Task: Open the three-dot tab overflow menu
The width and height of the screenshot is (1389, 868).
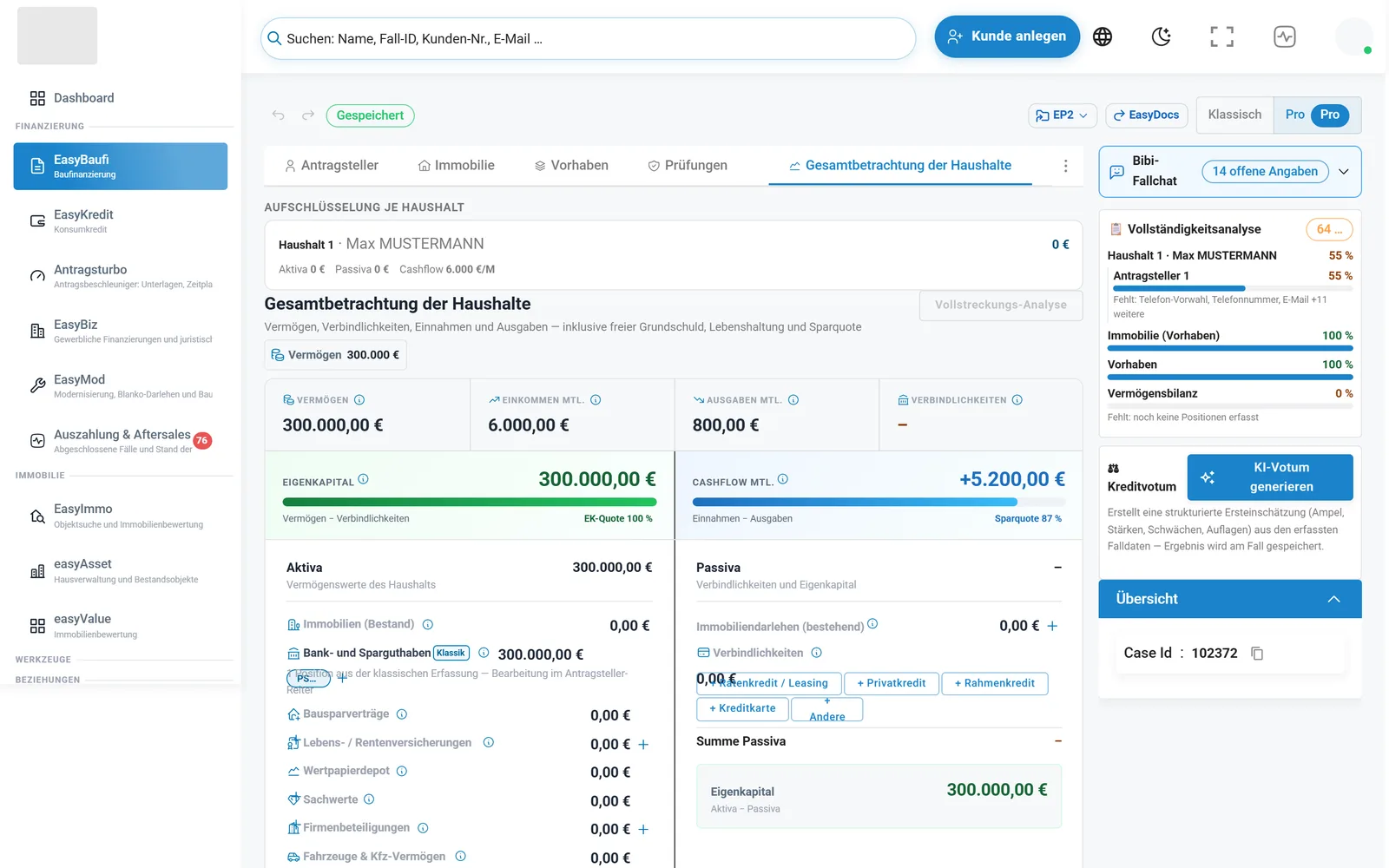Action: point(1066,166)
